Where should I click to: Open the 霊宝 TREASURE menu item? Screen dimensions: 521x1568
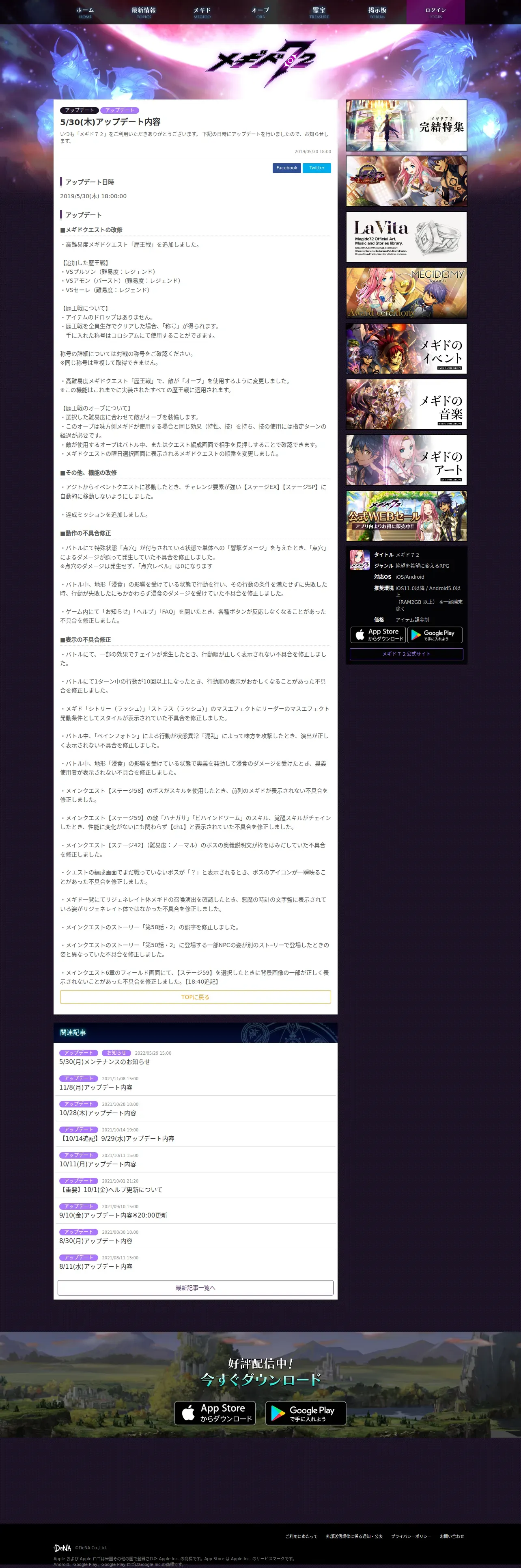(x=319, y=12)
